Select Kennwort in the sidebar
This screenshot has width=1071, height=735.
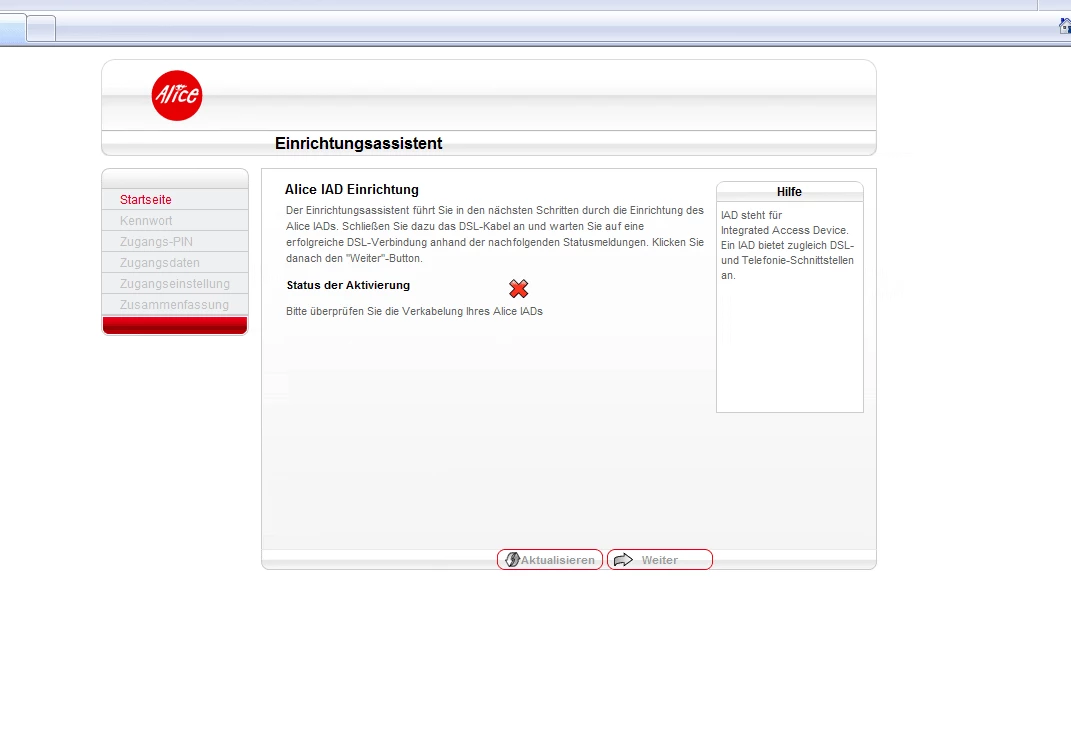click(175, 221)
